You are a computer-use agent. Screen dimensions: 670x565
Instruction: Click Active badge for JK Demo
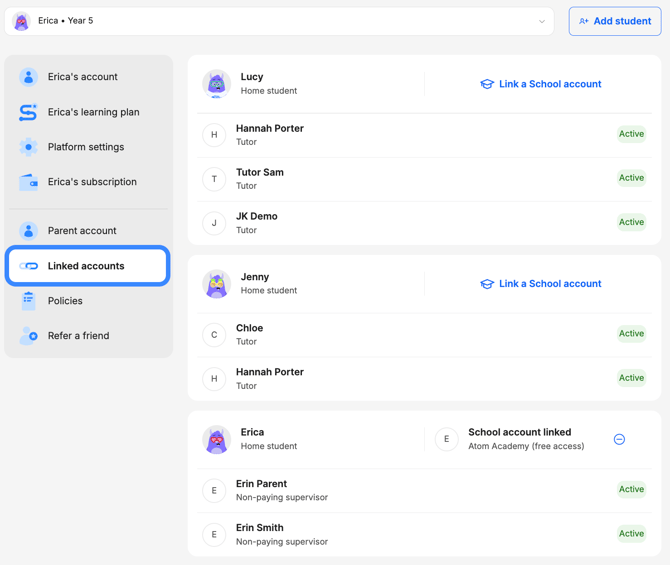point(632,222)
